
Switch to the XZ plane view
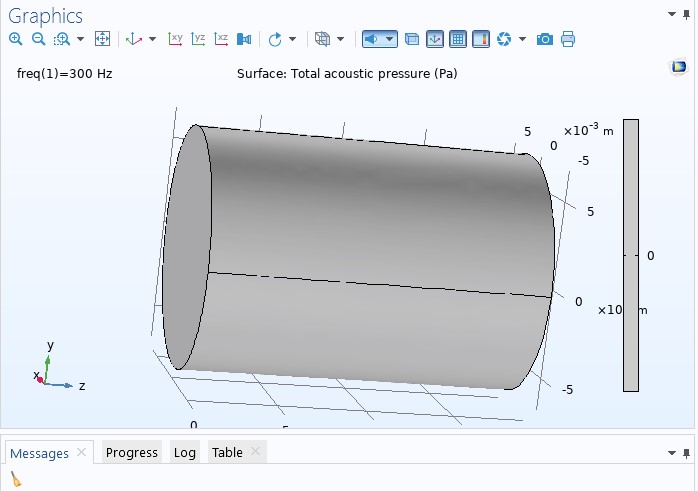click(x=221, y=39)
